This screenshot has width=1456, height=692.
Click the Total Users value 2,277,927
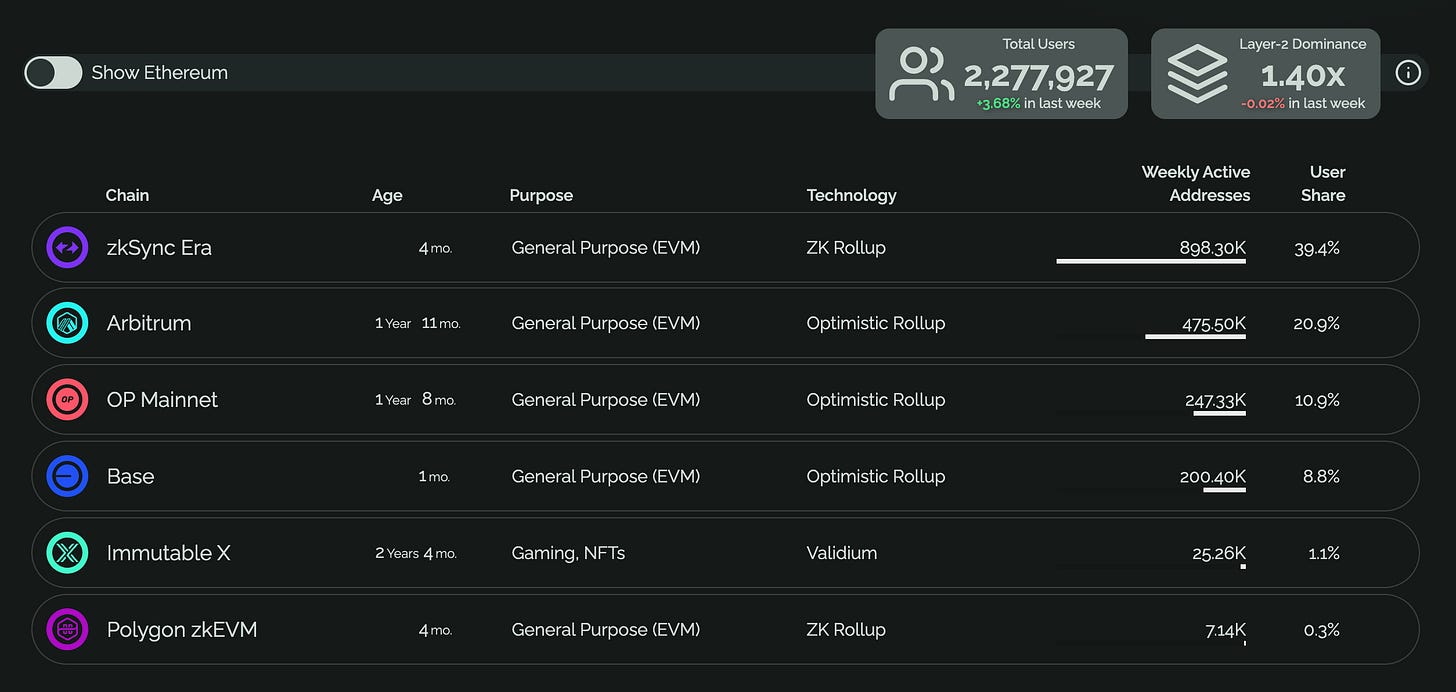point(1039,76)
